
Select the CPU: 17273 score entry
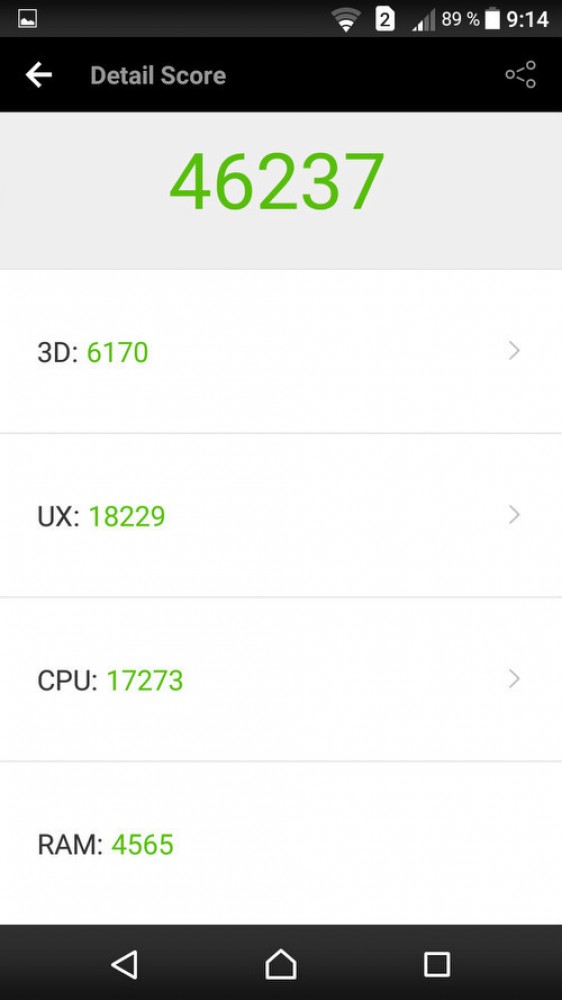pos(281,680)
